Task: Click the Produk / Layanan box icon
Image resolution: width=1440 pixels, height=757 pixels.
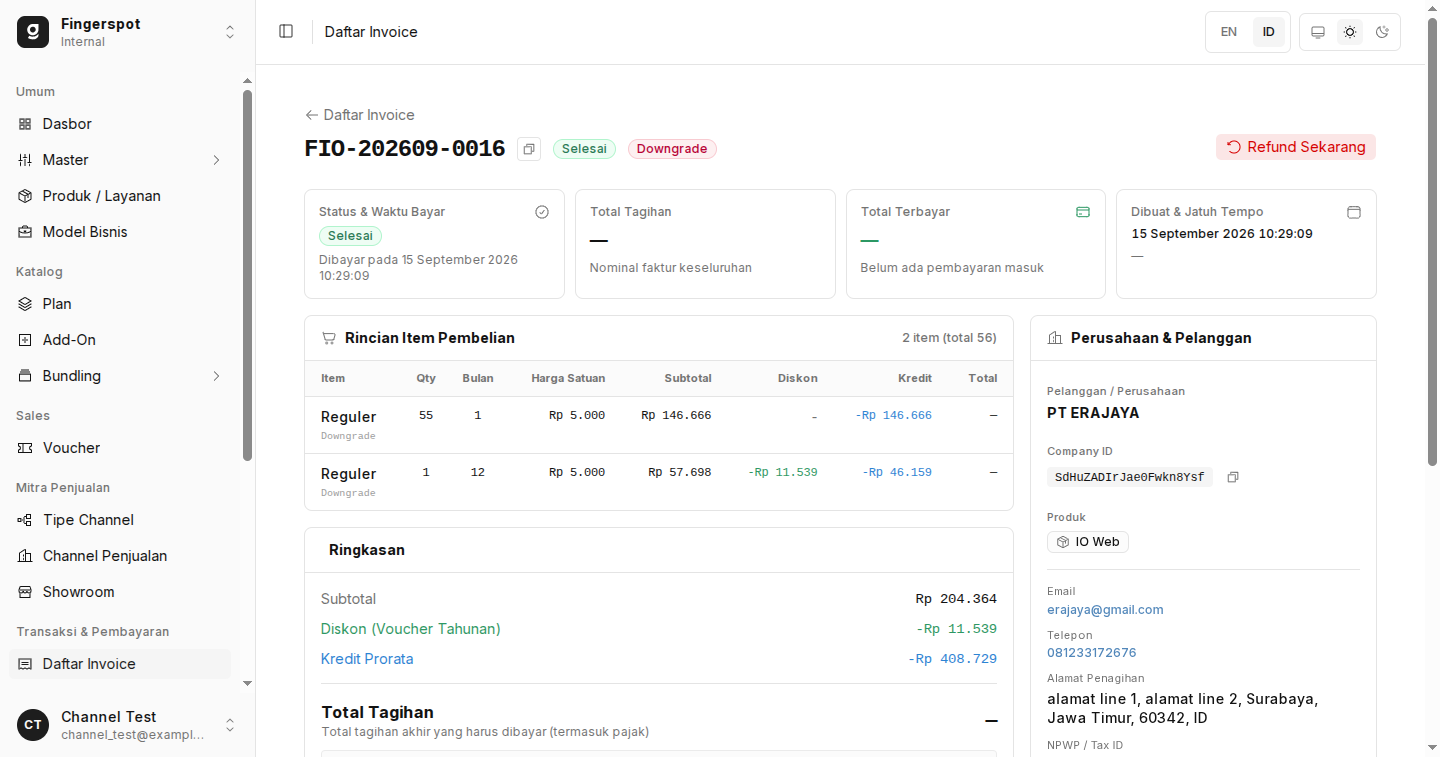Action: (x=25, y=196)
